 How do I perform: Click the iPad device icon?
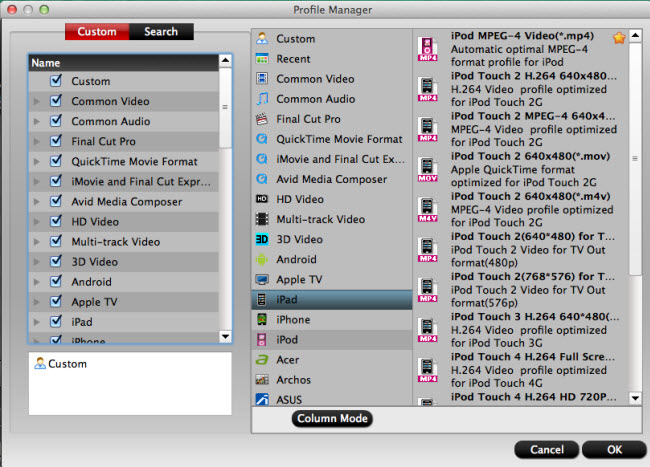click(262, 299)
